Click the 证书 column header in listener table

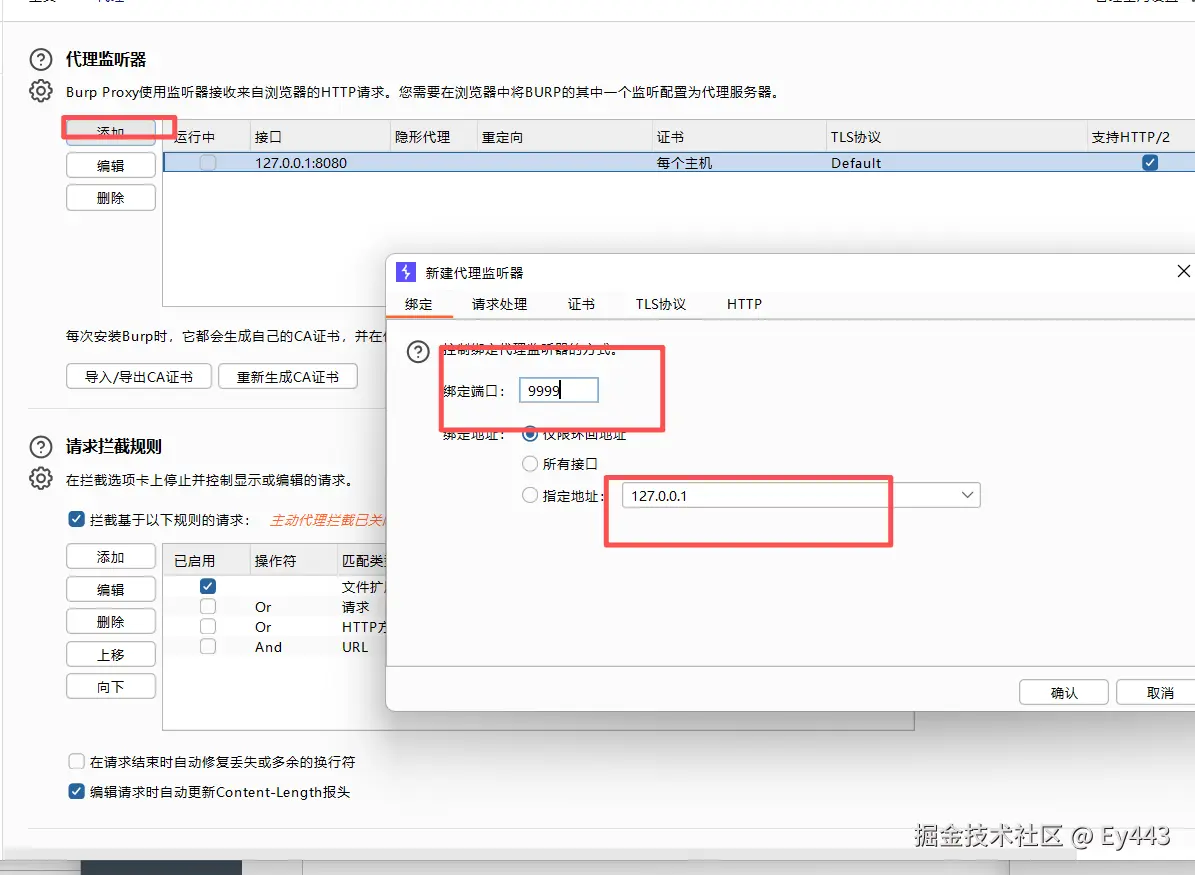[739, 137]
